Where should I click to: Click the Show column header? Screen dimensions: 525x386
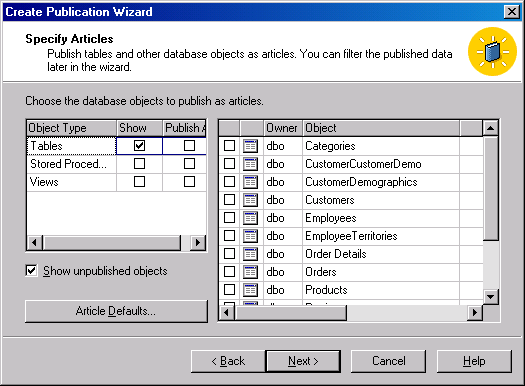[x=139, y=128]
